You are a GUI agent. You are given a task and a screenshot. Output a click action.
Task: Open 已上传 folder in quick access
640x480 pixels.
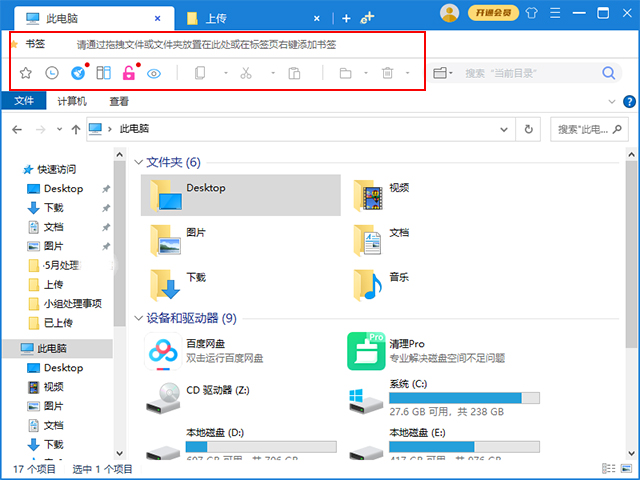coord(51,323)
